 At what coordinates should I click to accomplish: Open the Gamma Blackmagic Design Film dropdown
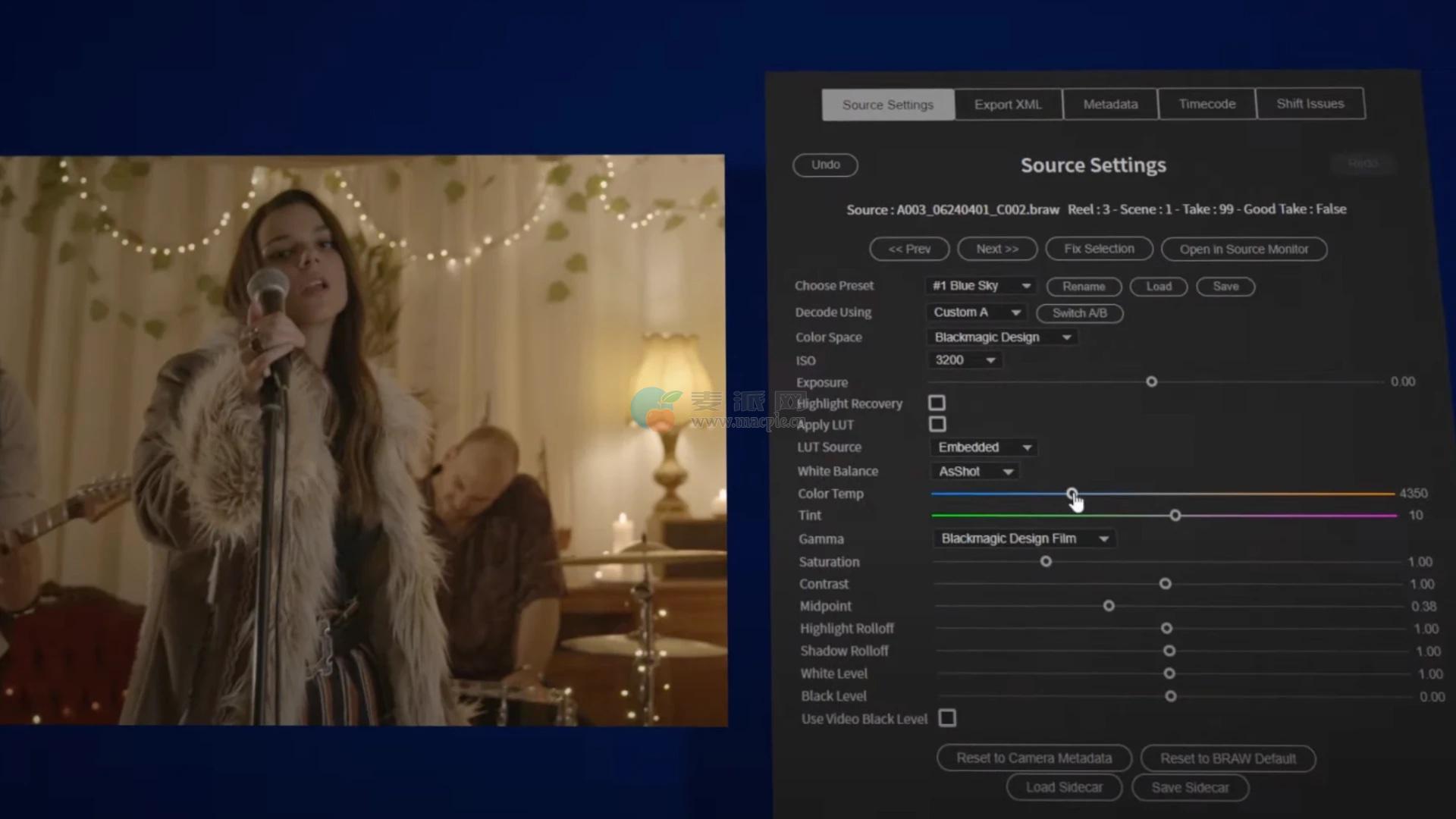[x=1024, y=538]
